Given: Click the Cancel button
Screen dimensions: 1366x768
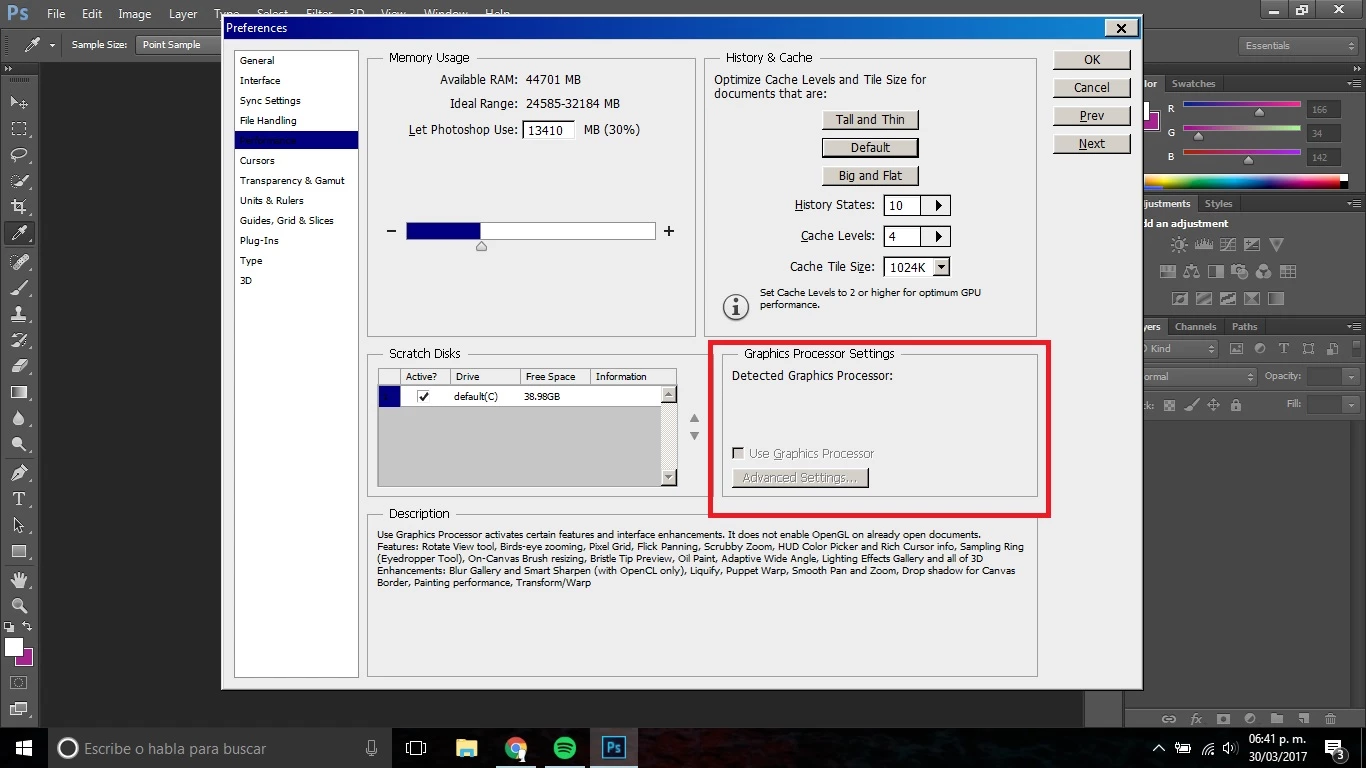Looking at the screenshot, I should 1092,88.
